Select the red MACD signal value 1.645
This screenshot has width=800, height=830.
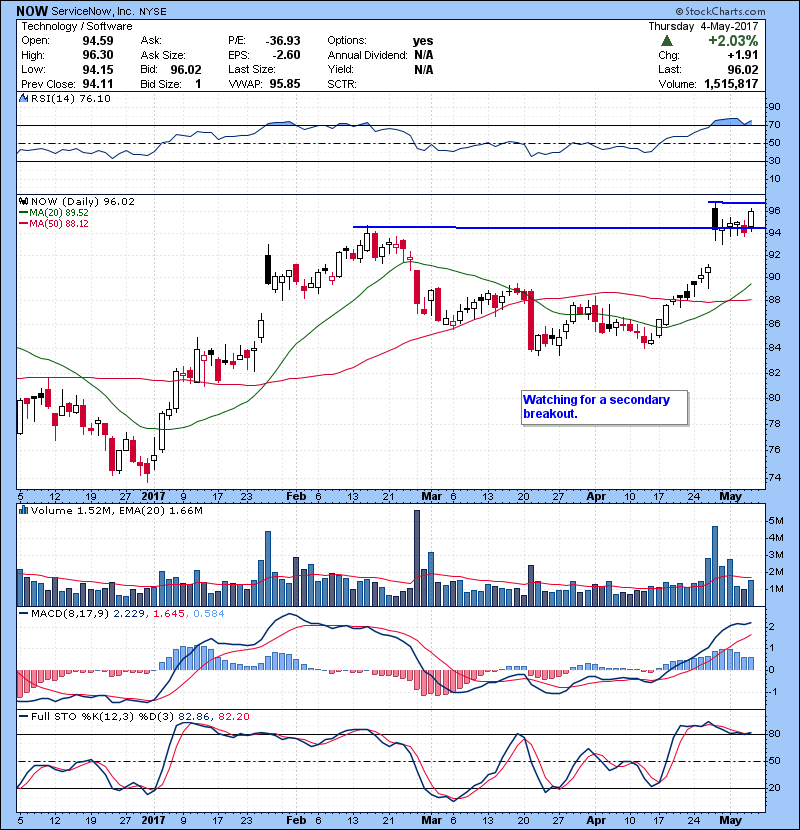click(x=169, y=614)
